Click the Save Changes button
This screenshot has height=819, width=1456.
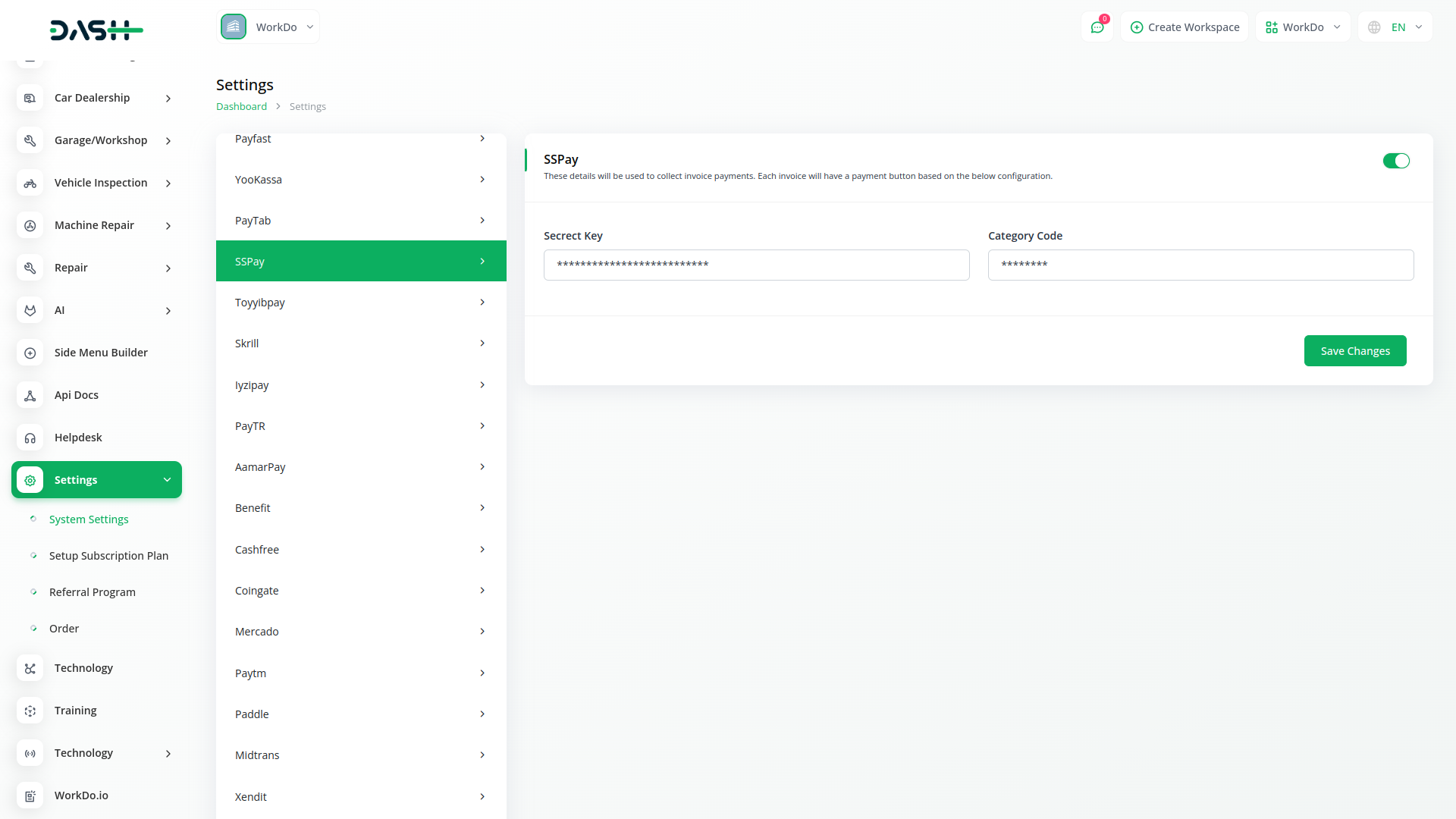click(x=1355, y=351)
